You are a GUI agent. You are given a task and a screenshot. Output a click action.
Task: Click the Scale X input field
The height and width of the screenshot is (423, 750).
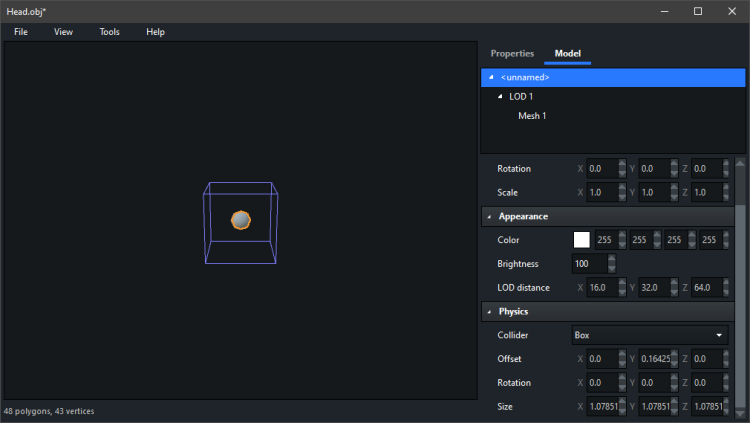601,192
